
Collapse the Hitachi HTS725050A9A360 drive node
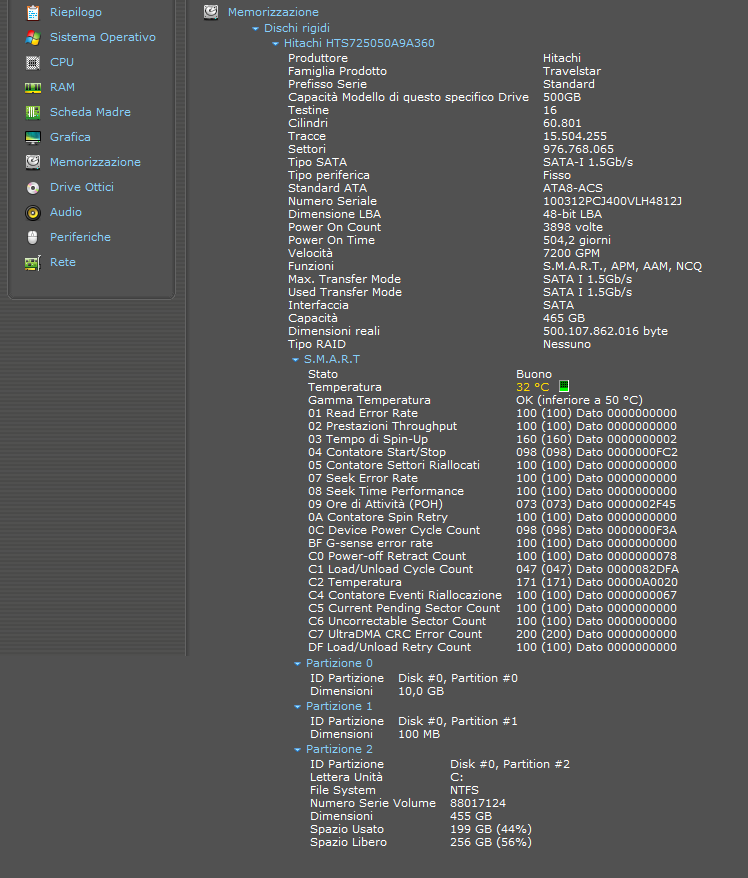(x=275, y=44)
